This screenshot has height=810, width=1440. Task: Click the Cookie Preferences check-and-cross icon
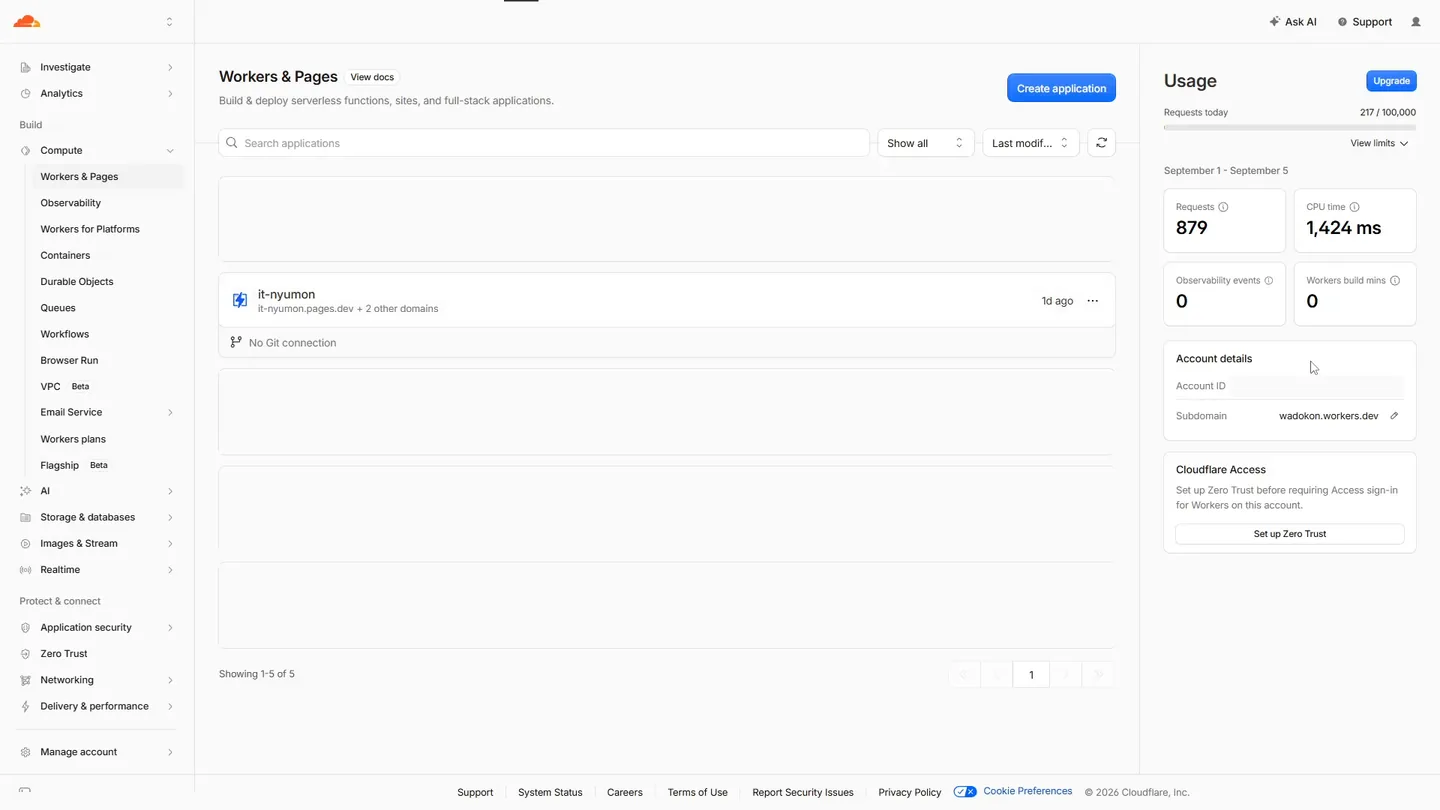pos(965,792)
